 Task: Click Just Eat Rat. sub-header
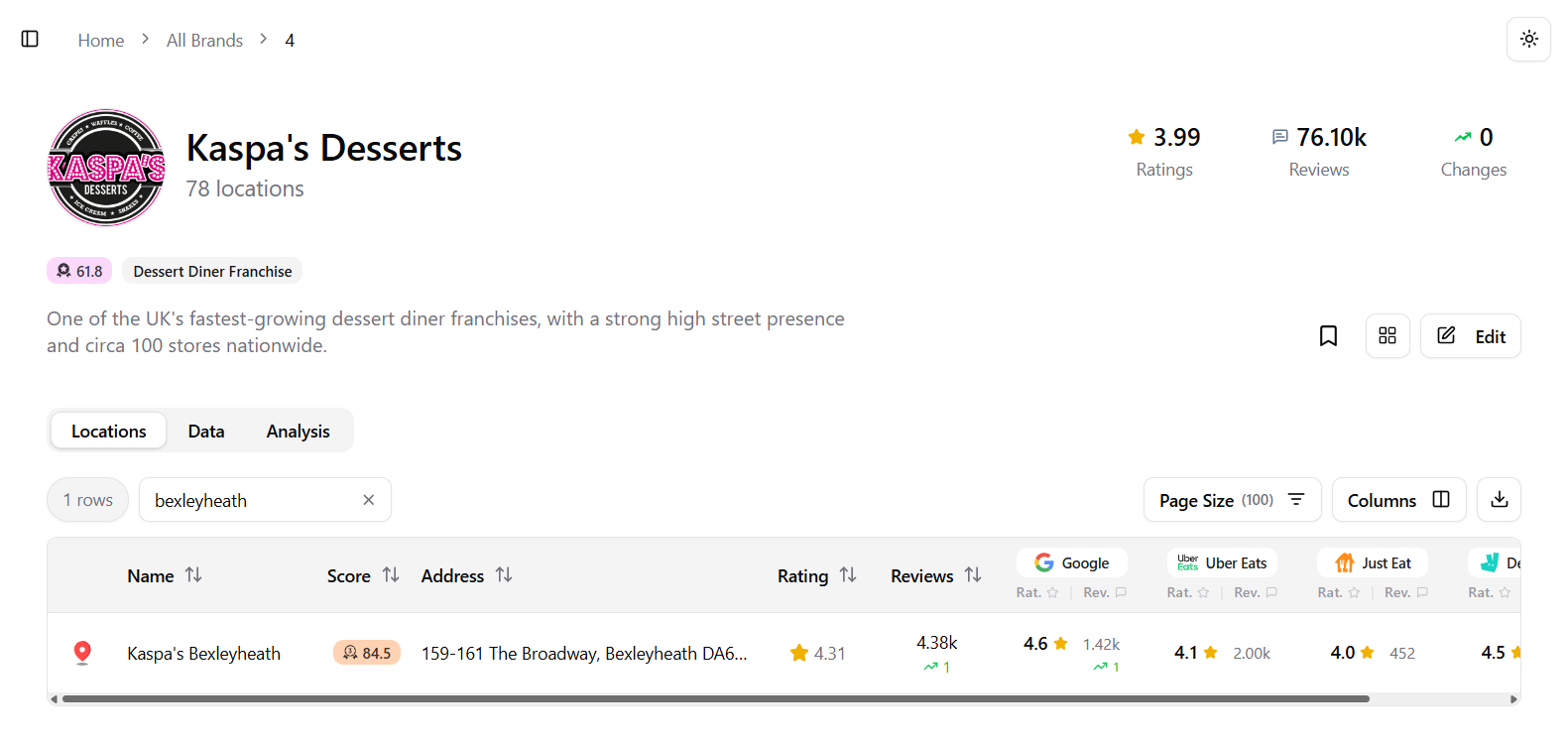click(x=1338, y=592)
